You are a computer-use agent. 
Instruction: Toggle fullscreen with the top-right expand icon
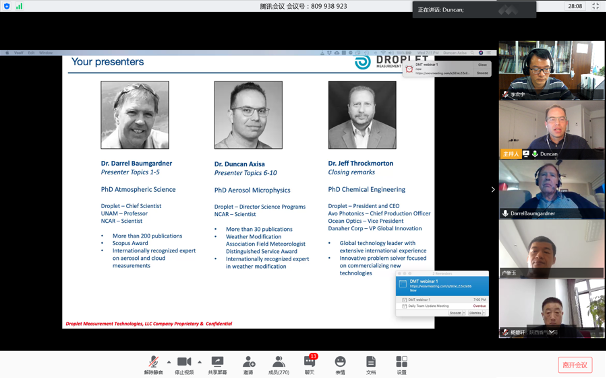coord(595,6)
